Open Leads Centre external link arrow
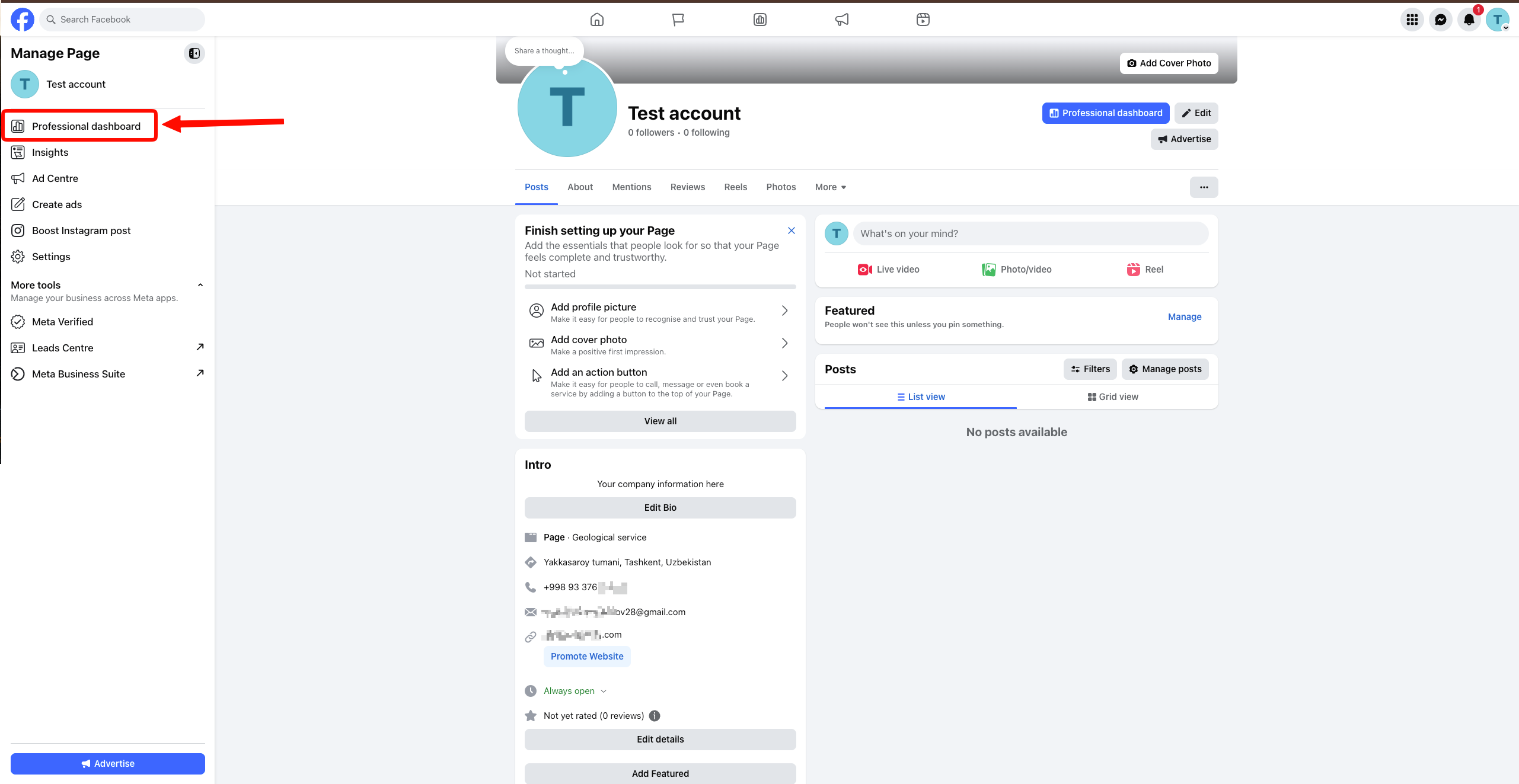This screenshot has height=784, width=1519. pos(200,347)
